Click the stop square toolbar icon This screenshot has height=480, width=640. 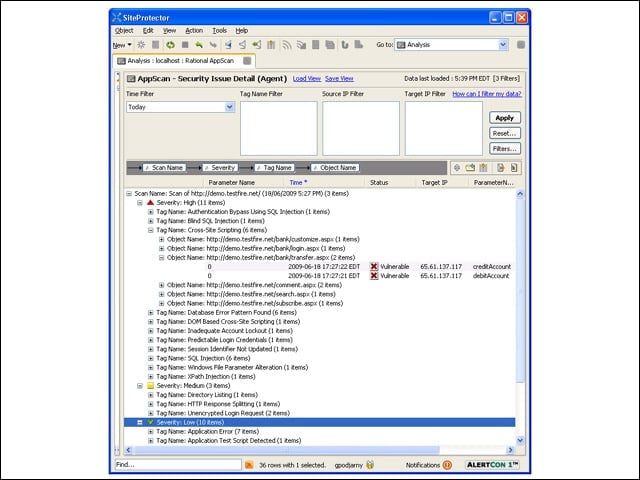[x=185, y=45]
